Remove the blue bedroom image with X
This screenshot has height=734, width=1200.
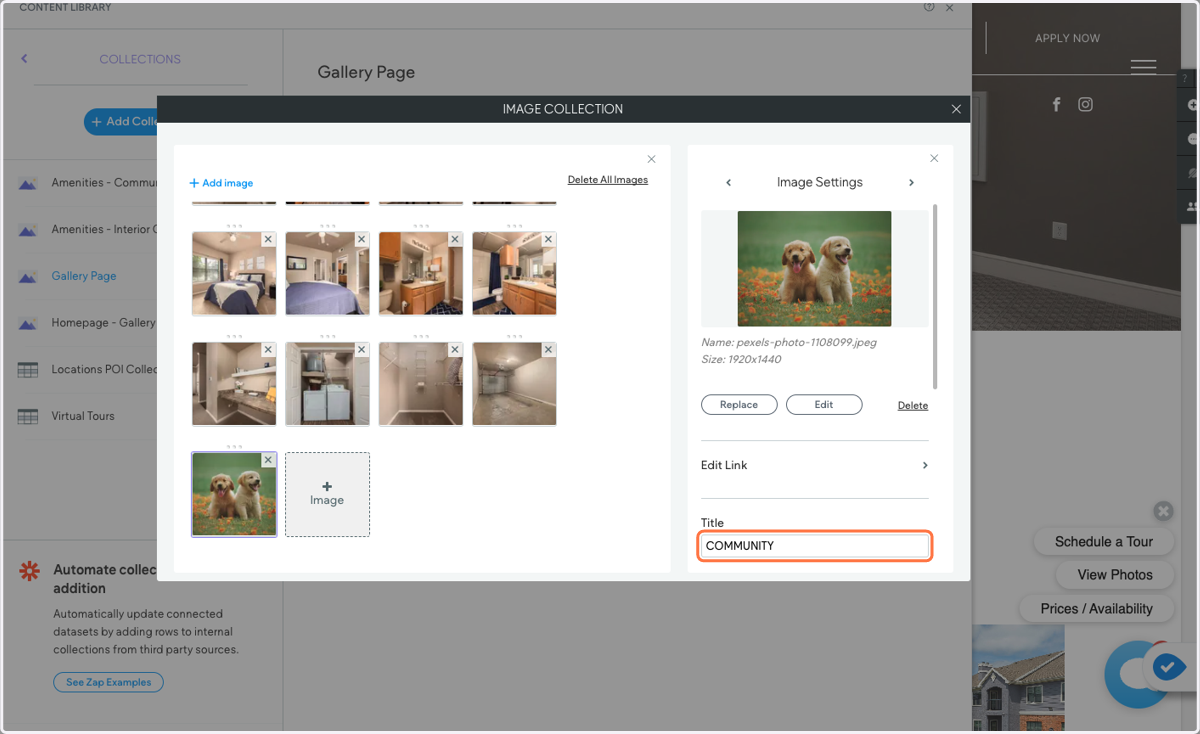[268, 240]
